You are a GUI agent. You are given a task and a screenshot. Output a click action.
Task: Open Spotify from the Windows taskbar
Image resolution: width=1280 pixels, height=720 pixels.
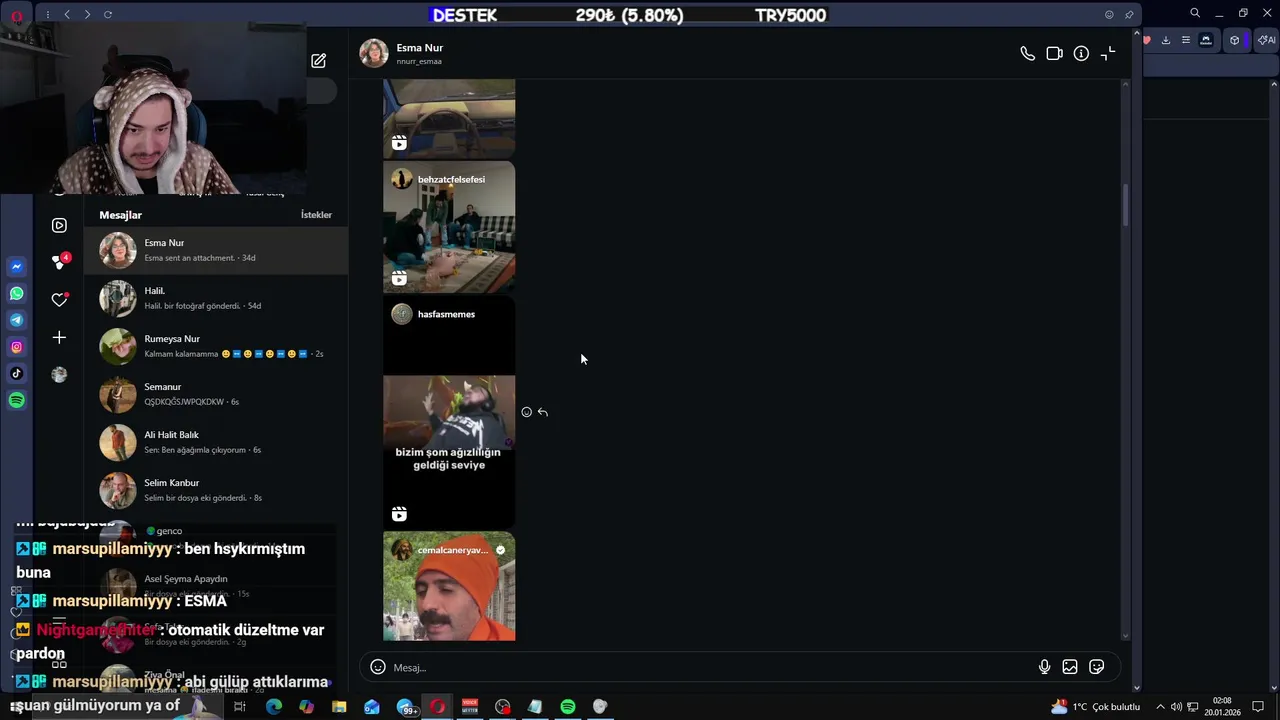pyautogui.click(x=567, y=706)
